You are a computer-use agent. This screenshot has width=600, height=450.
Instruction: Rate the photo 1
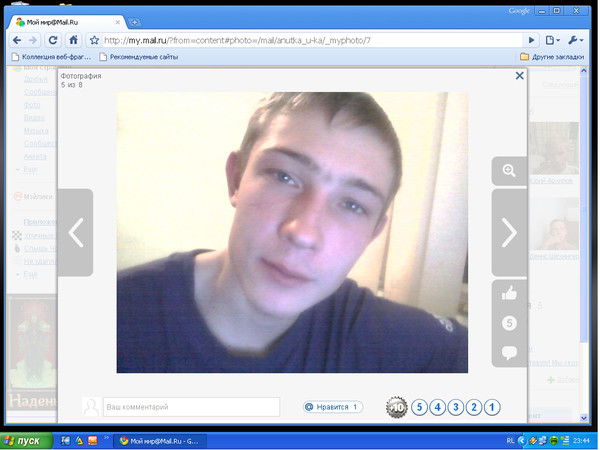tap(492, 407)
